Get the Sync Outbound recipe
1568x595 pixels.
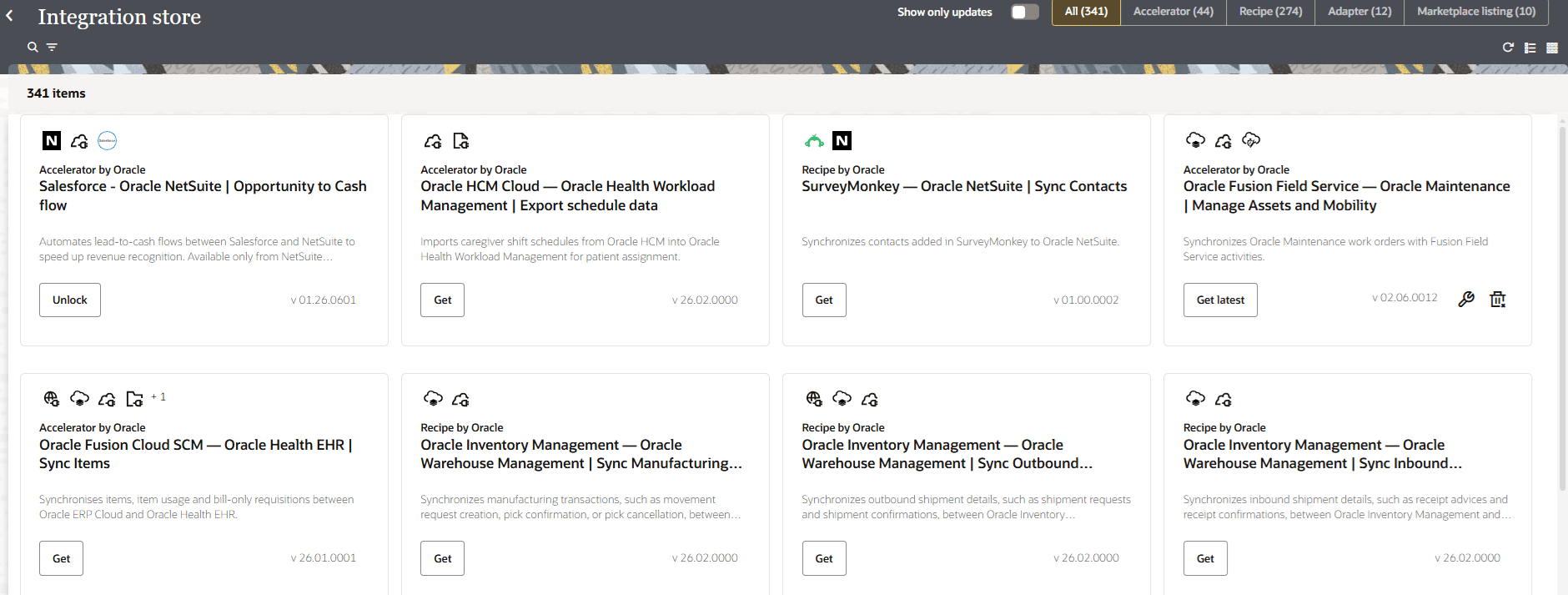pyautogui.click(x=824, y=558)
